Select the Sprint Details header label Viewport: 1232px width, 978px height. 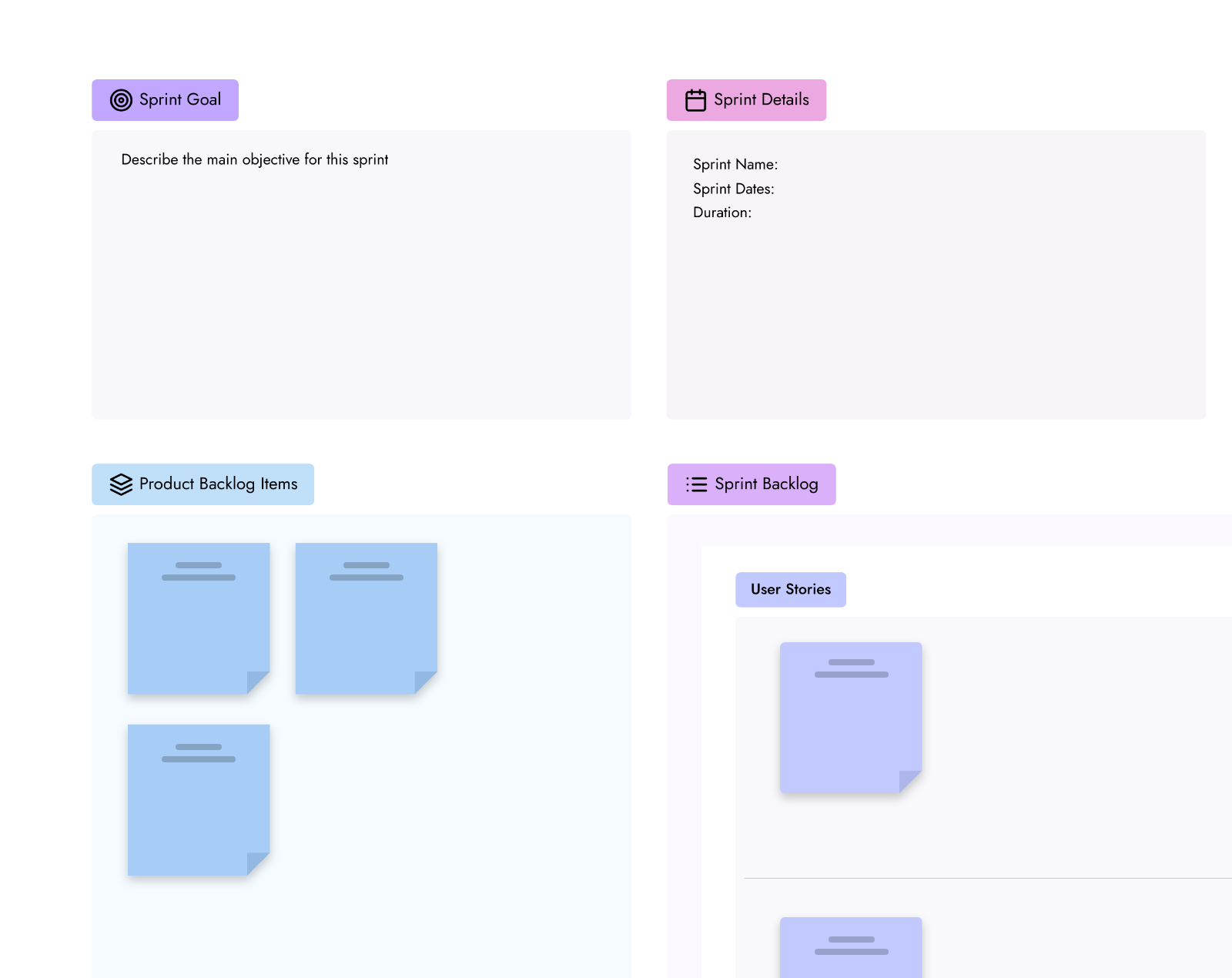762,100
